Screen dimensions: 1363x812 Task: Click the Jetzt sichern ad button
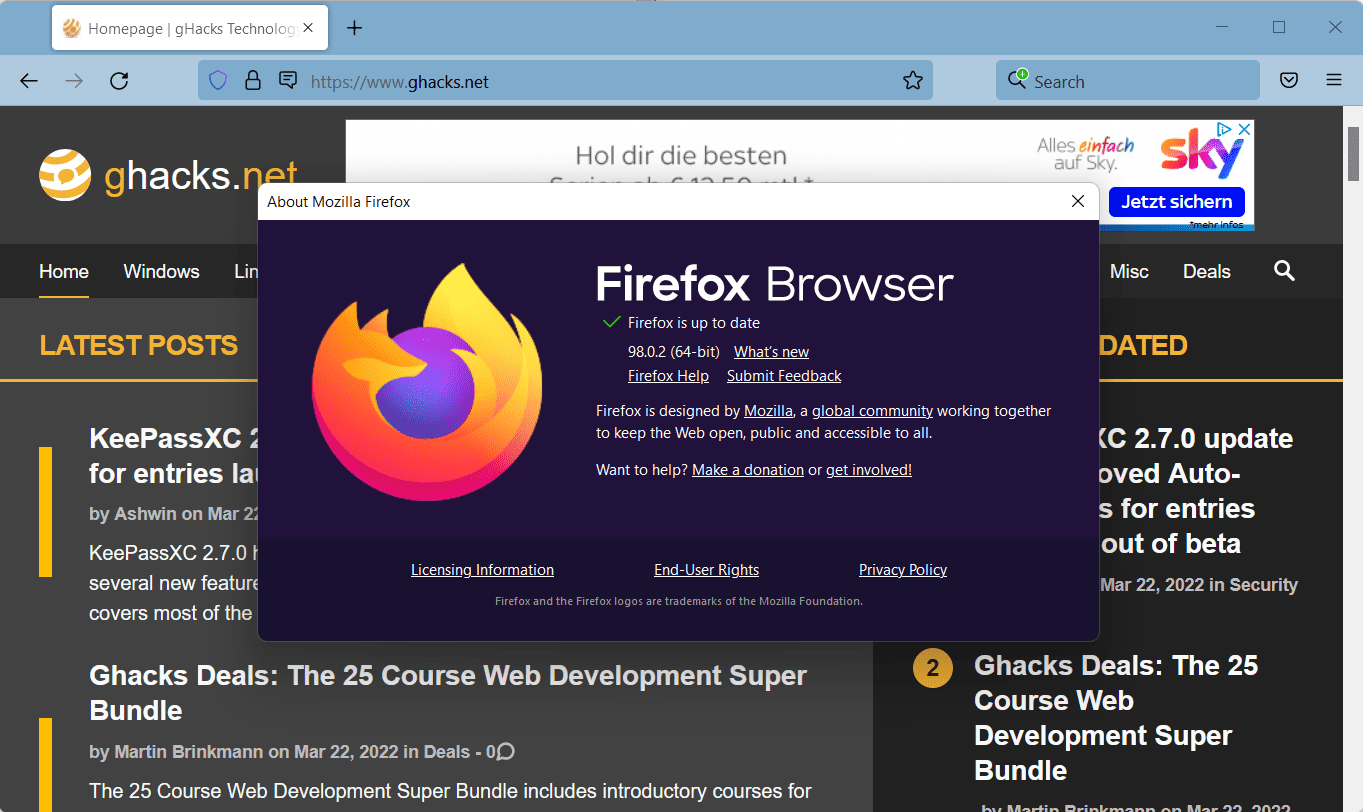[x=1176, y=202]
